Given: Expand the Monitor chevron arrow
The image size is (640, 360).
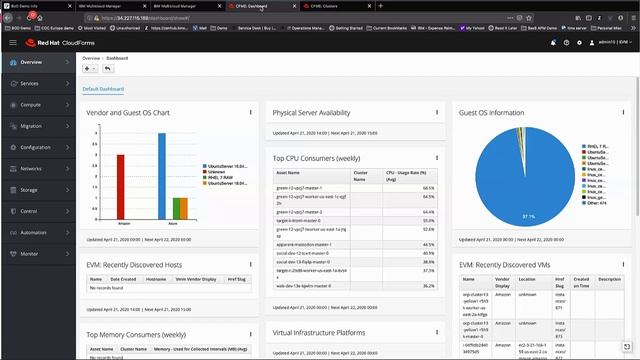Looking at the screenshot, I should pos(67,253).
